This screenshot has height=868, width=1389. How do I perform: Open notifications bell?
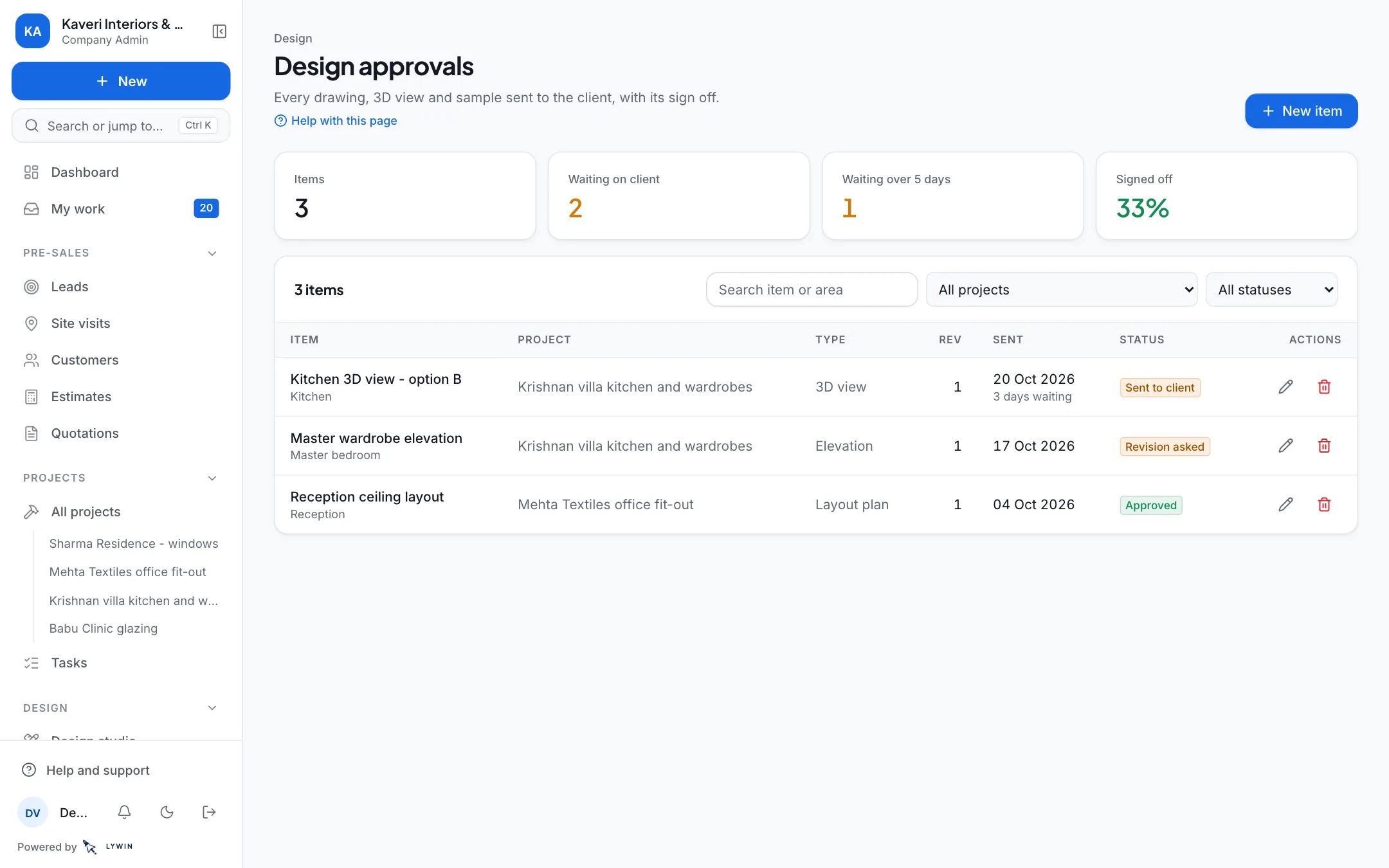[x=125, y=812]
